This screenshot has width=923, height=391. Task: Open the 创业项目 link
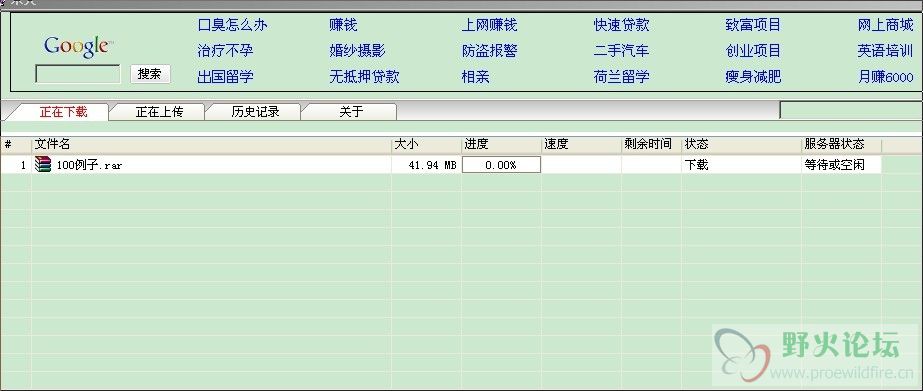pyautogui.click(x=753, y=51)
